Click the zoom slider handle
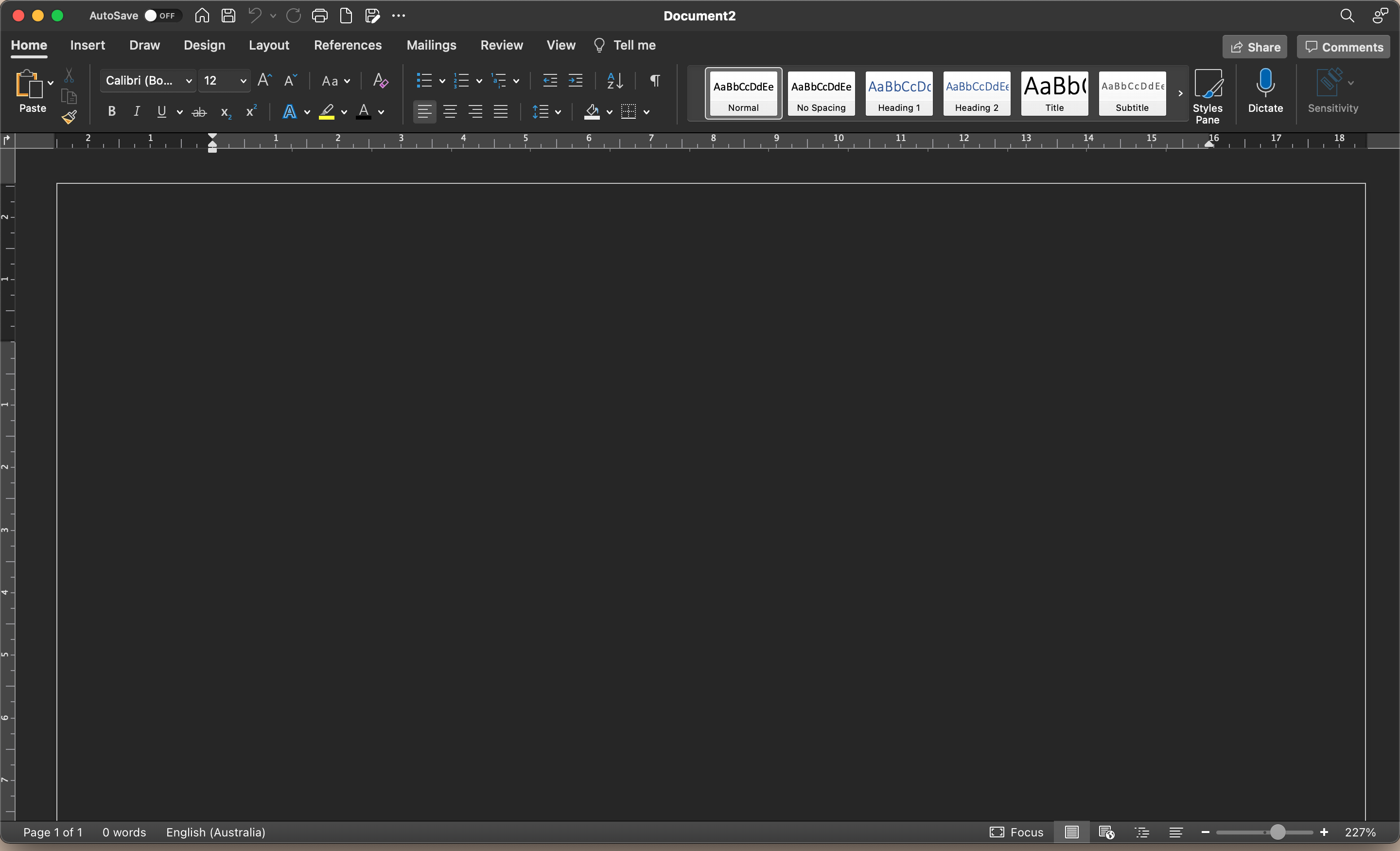Screen dimensions: 1400x851 pos(1277,832)
